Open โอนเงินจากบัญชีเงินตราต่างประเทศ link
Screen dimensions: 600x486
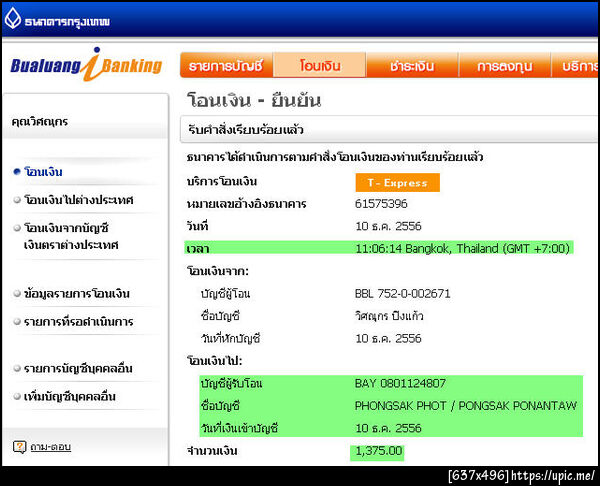[x=71, y=236]
